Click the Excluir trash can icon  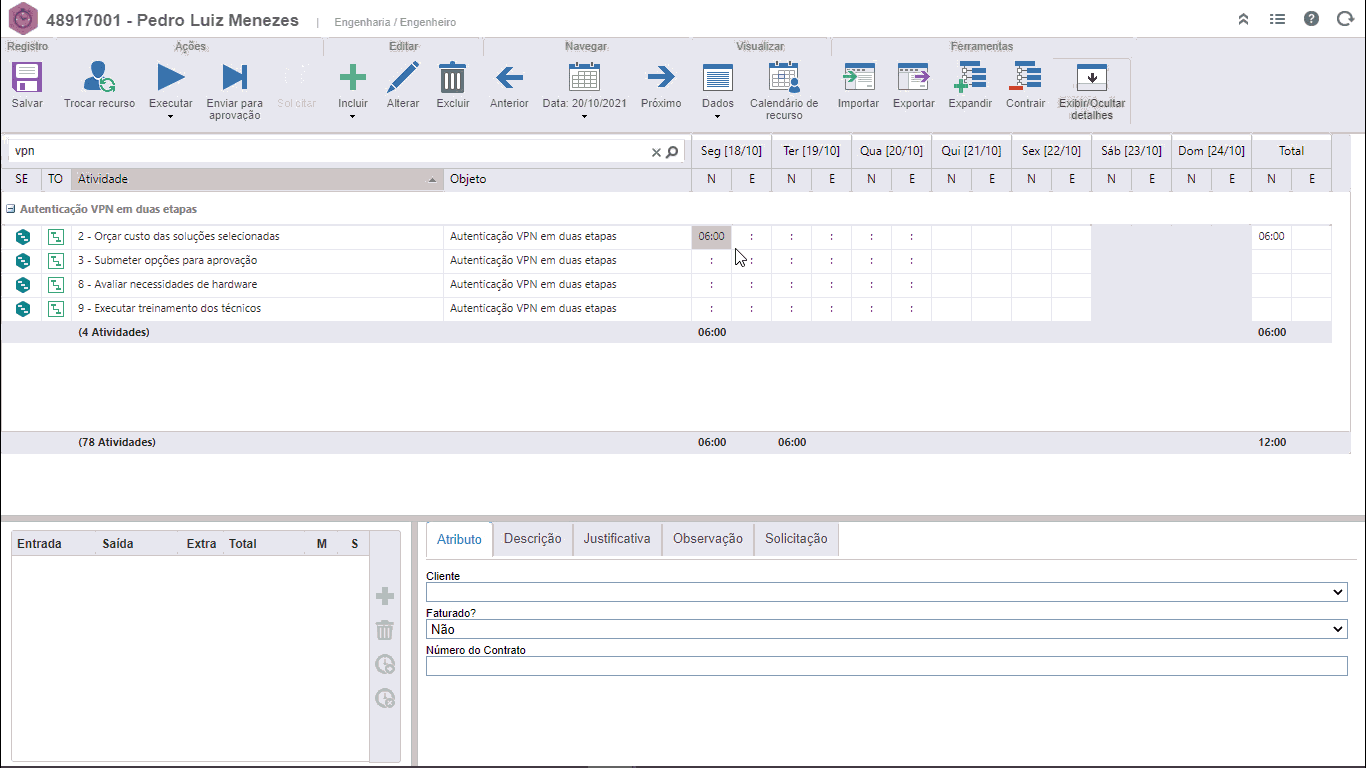pos(453,78)
